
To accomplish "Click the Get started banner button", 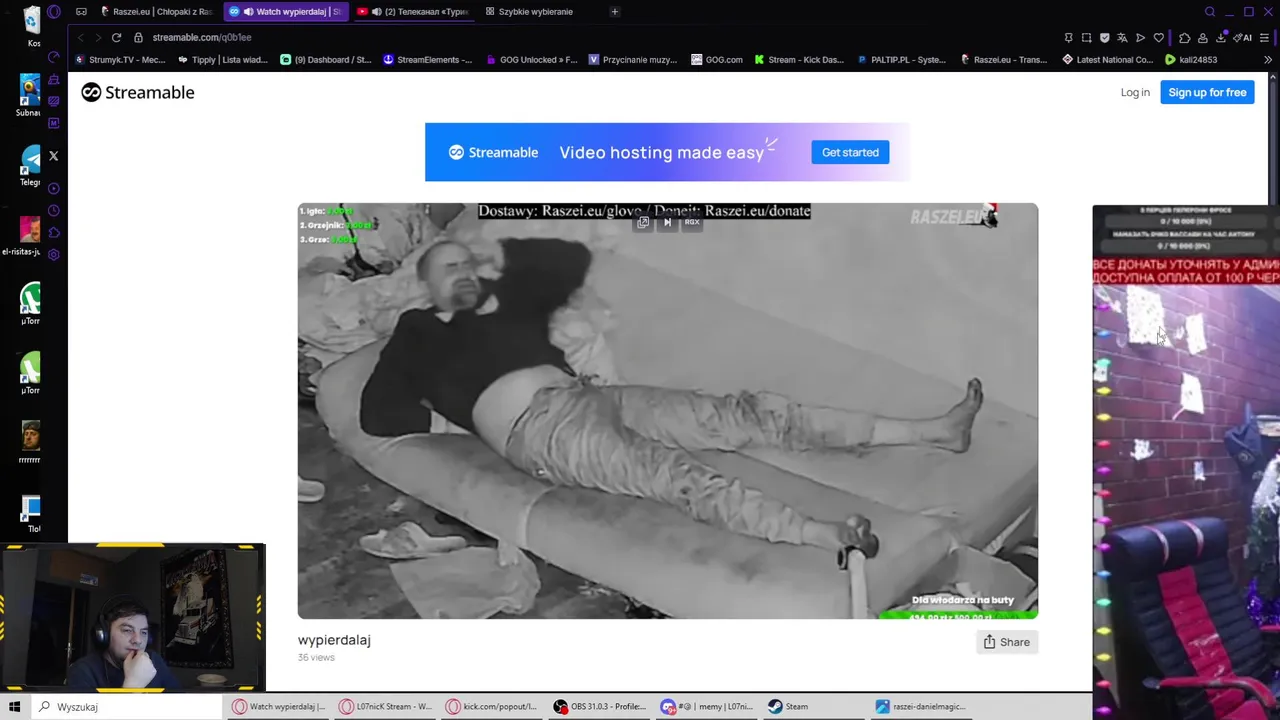I will tap(850, 152).
